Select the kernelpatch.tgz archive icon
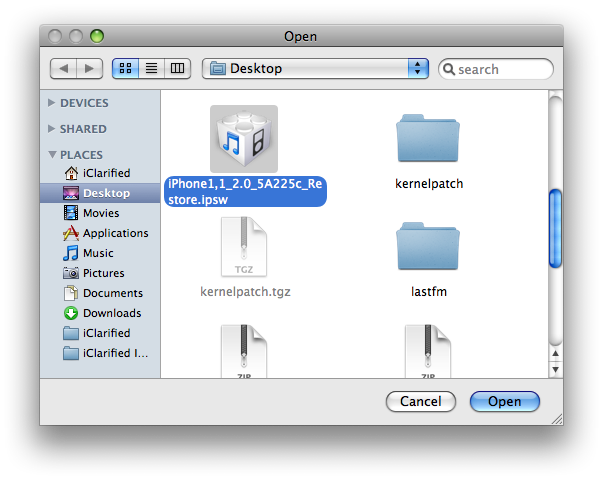Screen dimensions: 603x480 tap(243, 247)
